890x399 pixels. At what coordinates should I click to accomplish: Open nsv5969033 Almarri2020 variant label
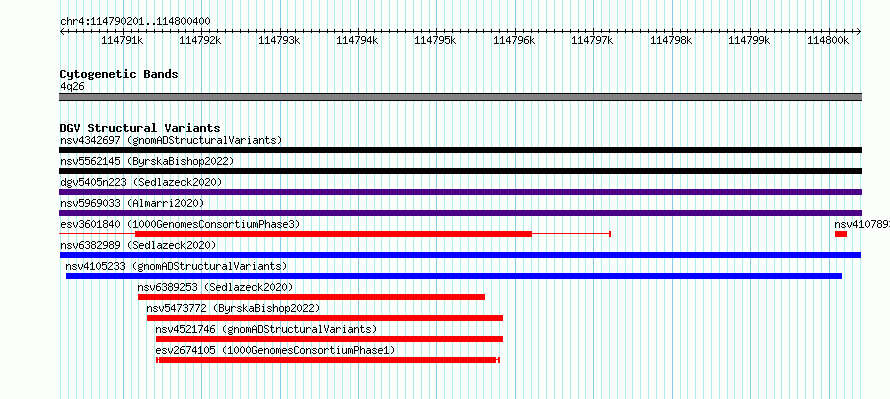[132, 203]
